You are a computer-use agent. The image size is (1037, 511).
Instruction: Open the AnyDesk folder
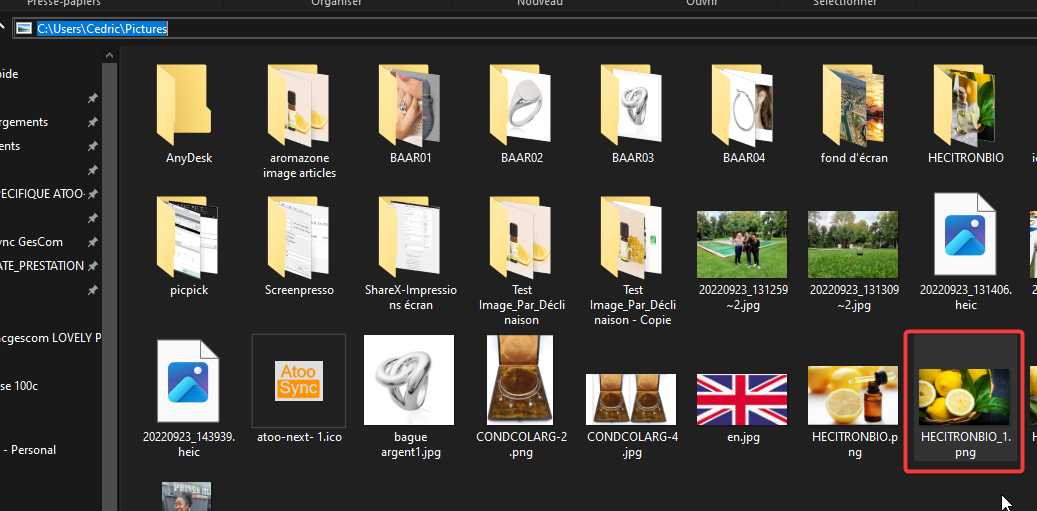point(188,114)
